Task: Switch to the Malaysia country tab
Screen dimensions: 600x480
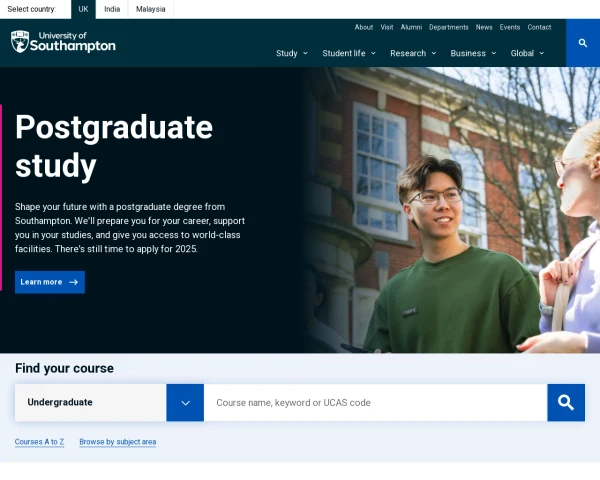Action: tap(151, 9)
